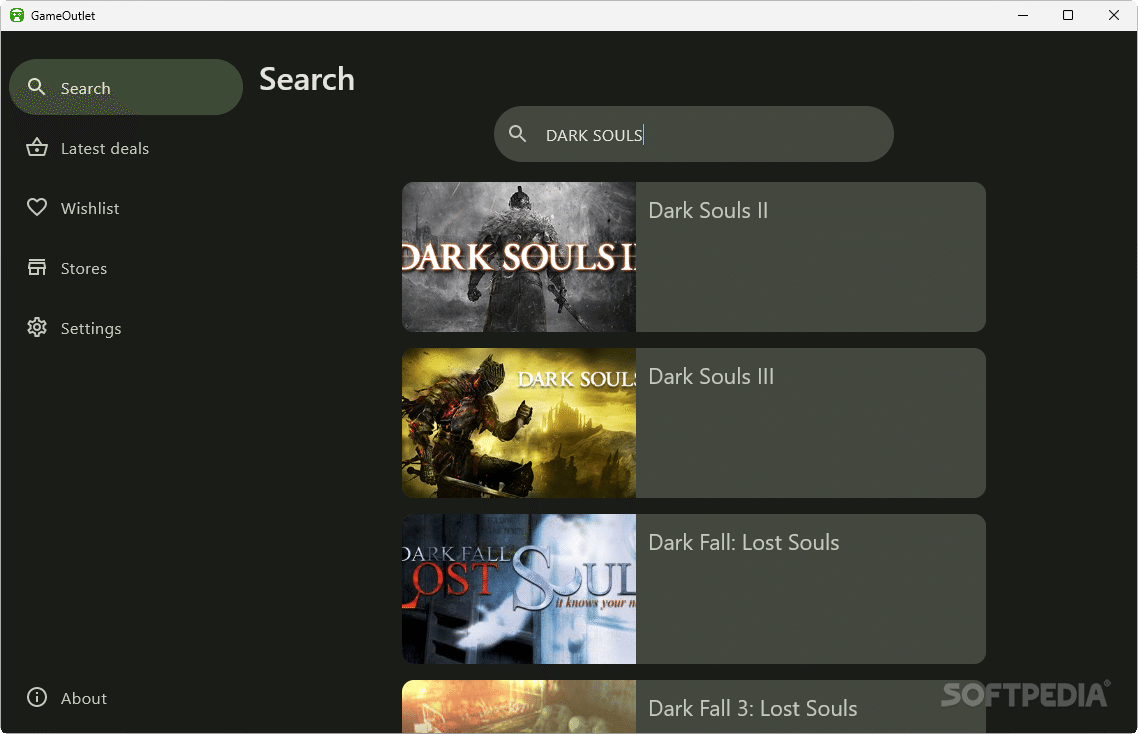The height and width of the screenshot is (734, 1138).
Task: Click the GameOutlet app icon in title bar
Action: point(17,15)
